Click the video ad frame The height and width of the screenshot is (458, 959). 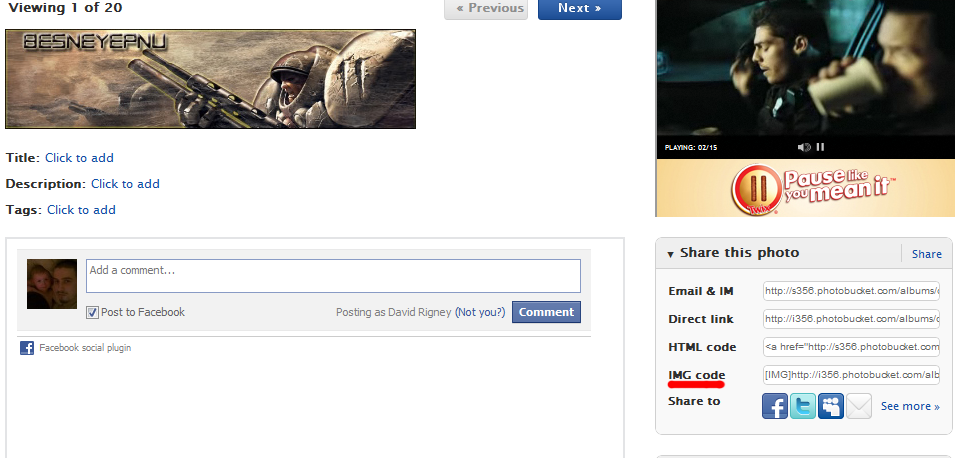coord(805,67)
